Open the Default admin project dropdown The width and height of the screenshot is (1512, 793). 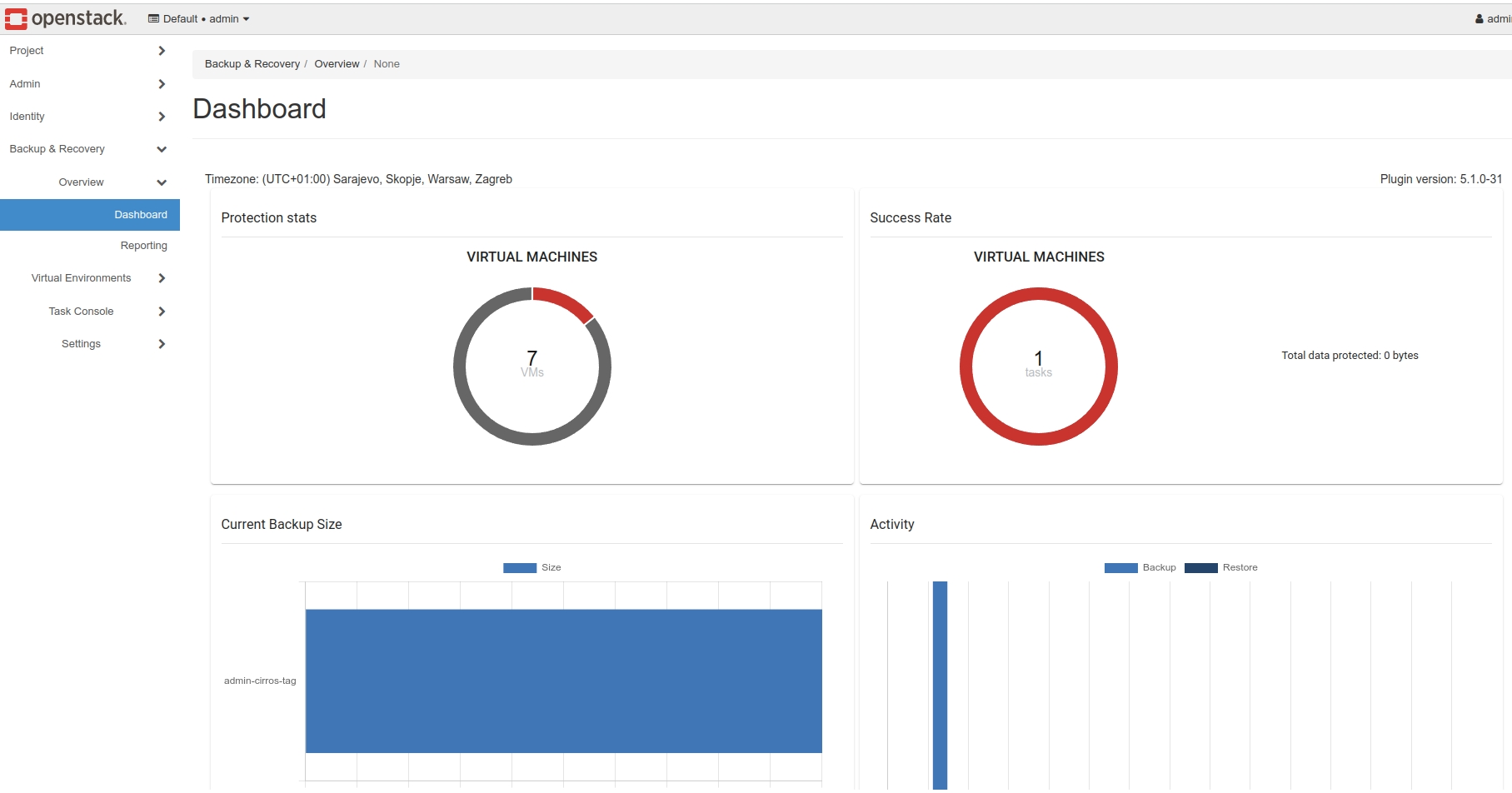tap(200, 18)
